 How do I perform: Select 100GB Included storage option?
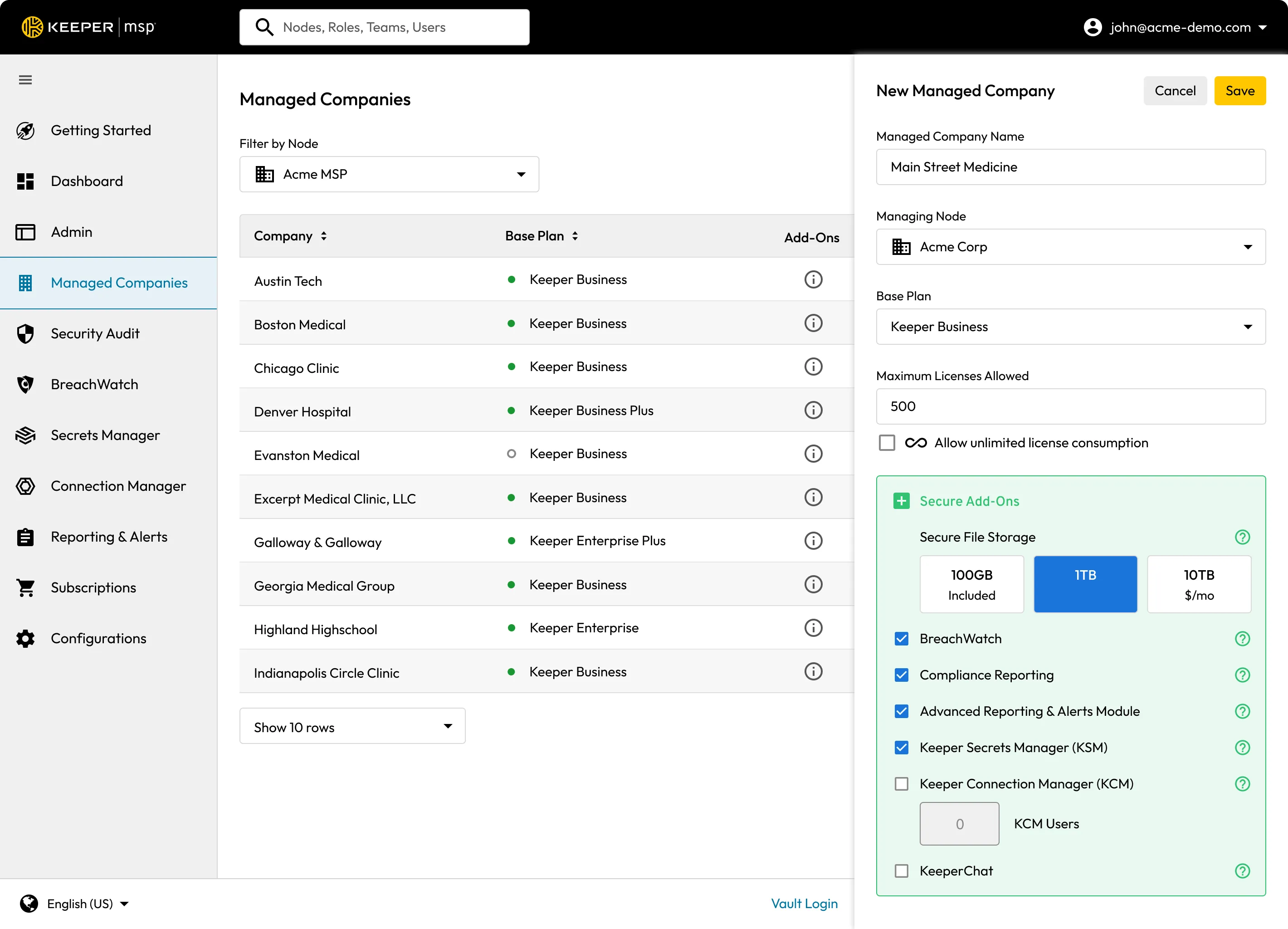tap(972, 584)
